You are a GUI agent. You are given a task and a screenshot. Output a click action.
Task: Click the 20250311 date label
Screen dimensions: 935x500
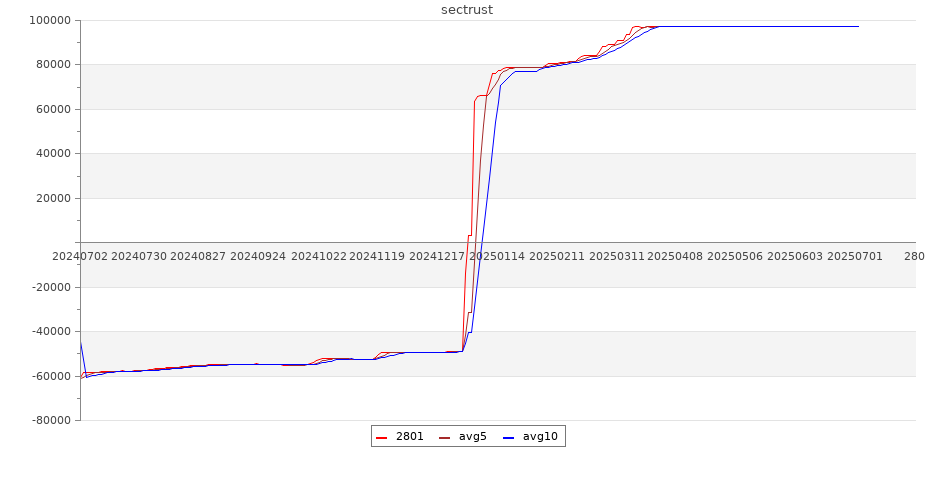[x=616, y=257]
